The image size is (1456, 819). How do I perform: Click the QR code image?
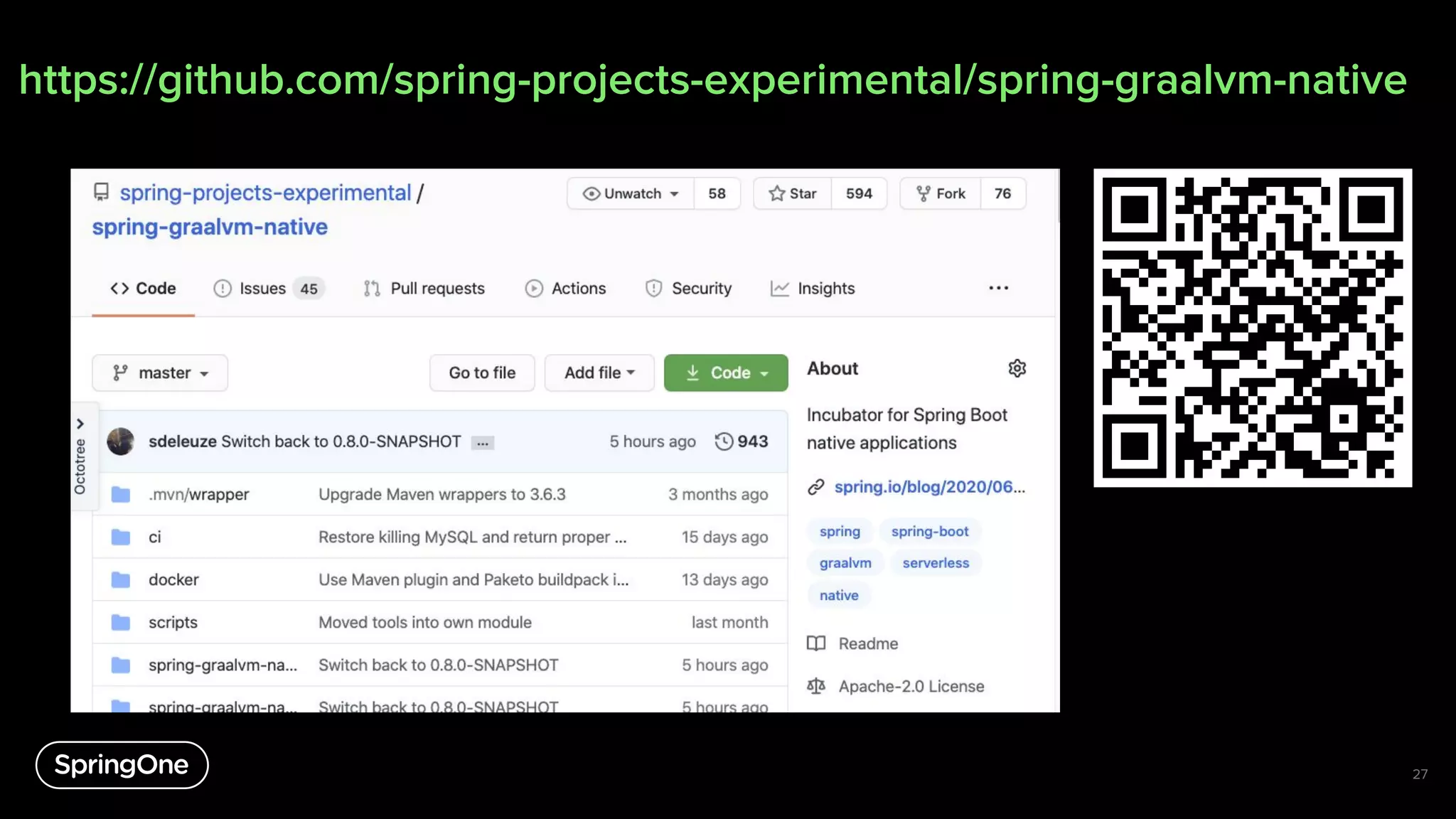pyautogui.click(x=1253, y=328)
